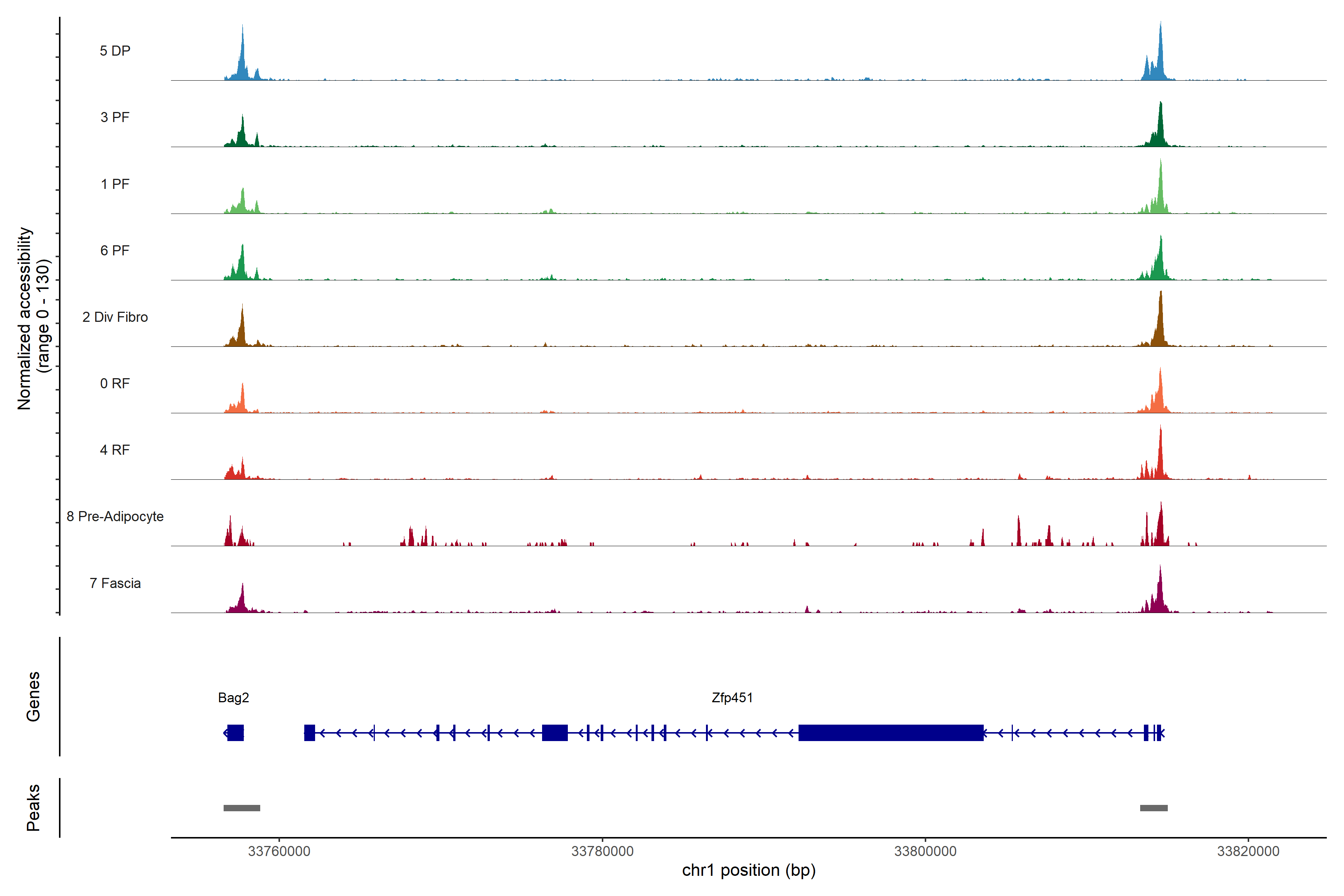This screenshot has height=896, width=1344.
Task: Click the 3 PF track label
Action: 115,117
